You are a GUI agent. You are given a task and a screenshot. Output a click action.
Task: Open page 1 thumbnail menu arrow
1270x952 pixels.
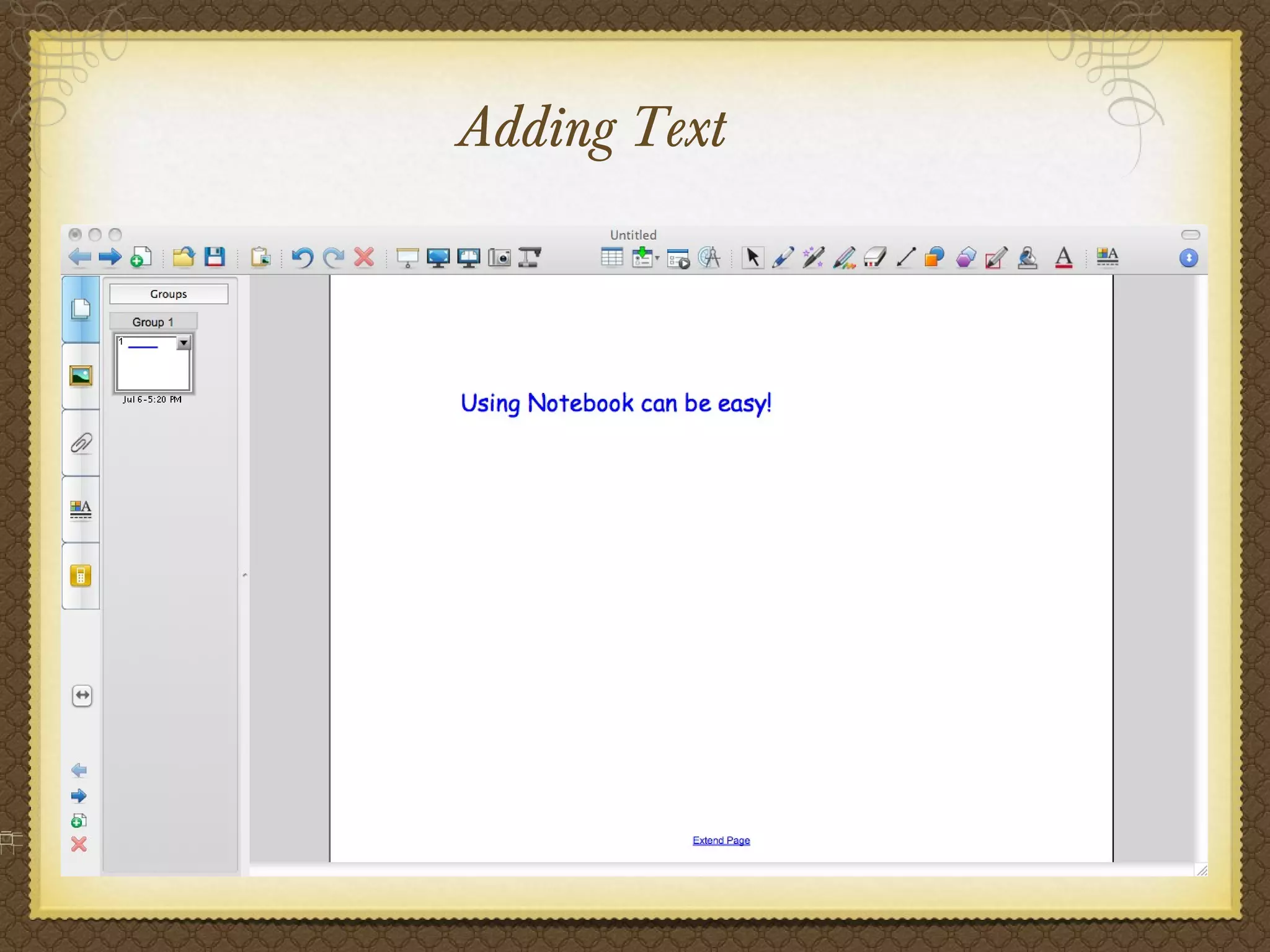point(184,343)
